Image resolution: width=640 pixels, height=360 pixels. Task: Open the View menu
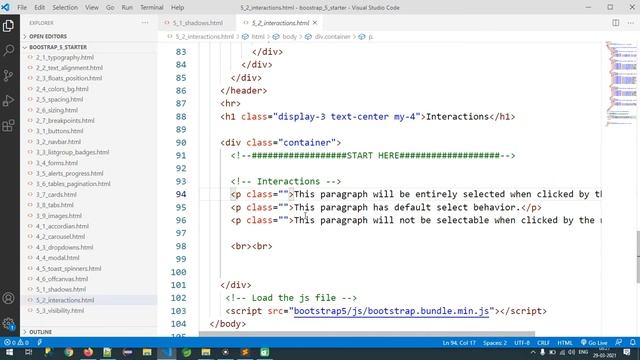pos(92,7)
